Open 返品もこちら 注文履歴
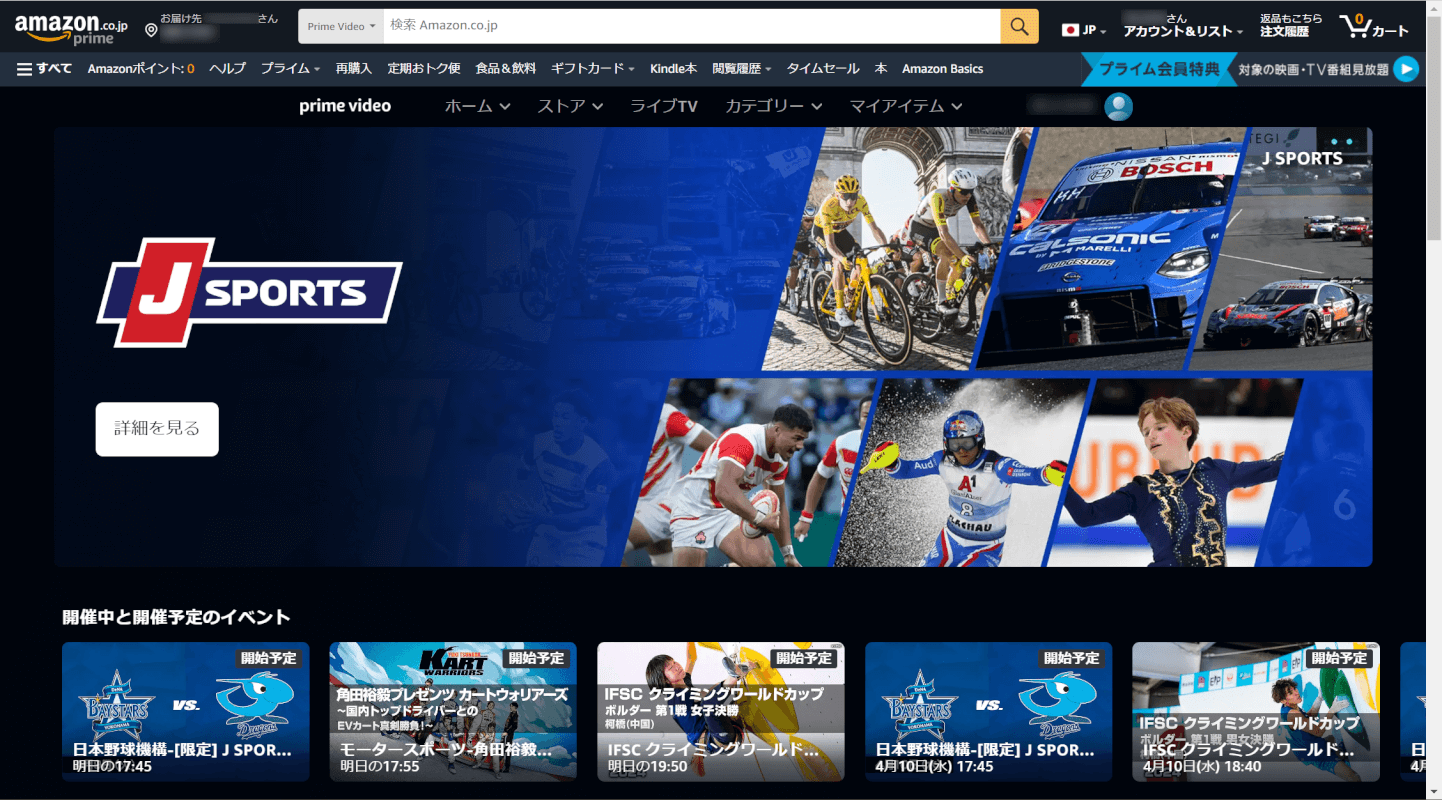 tap(1291, 26)
